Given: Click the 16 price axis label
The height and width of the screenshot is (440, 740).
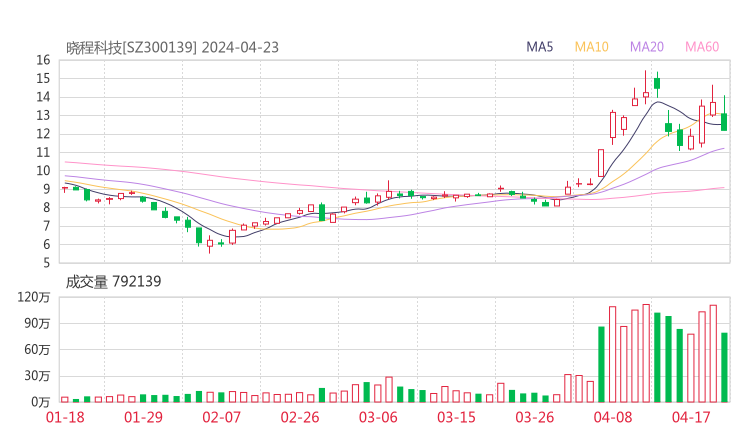Looking at the screenshot, I should click(43, 60).
